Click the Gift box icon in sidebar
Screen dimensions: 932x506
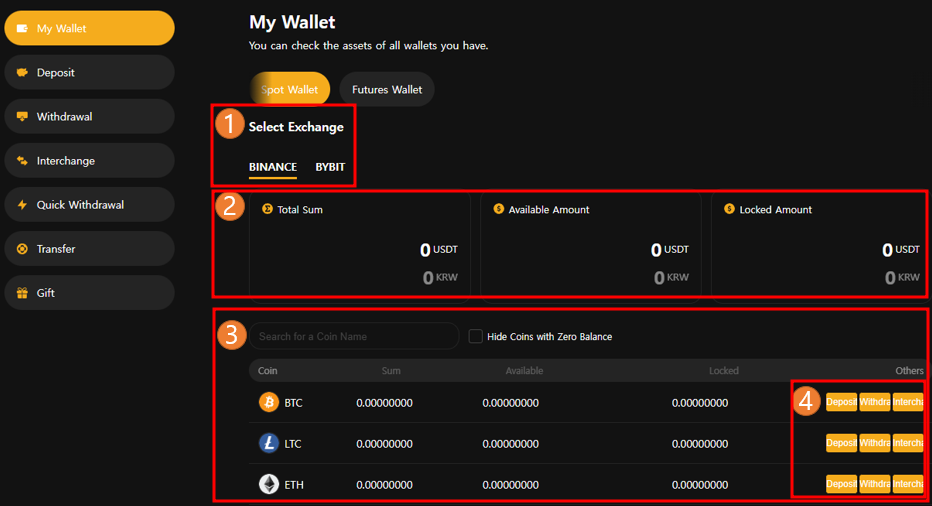pyautogui.click(x=23, y=293)
